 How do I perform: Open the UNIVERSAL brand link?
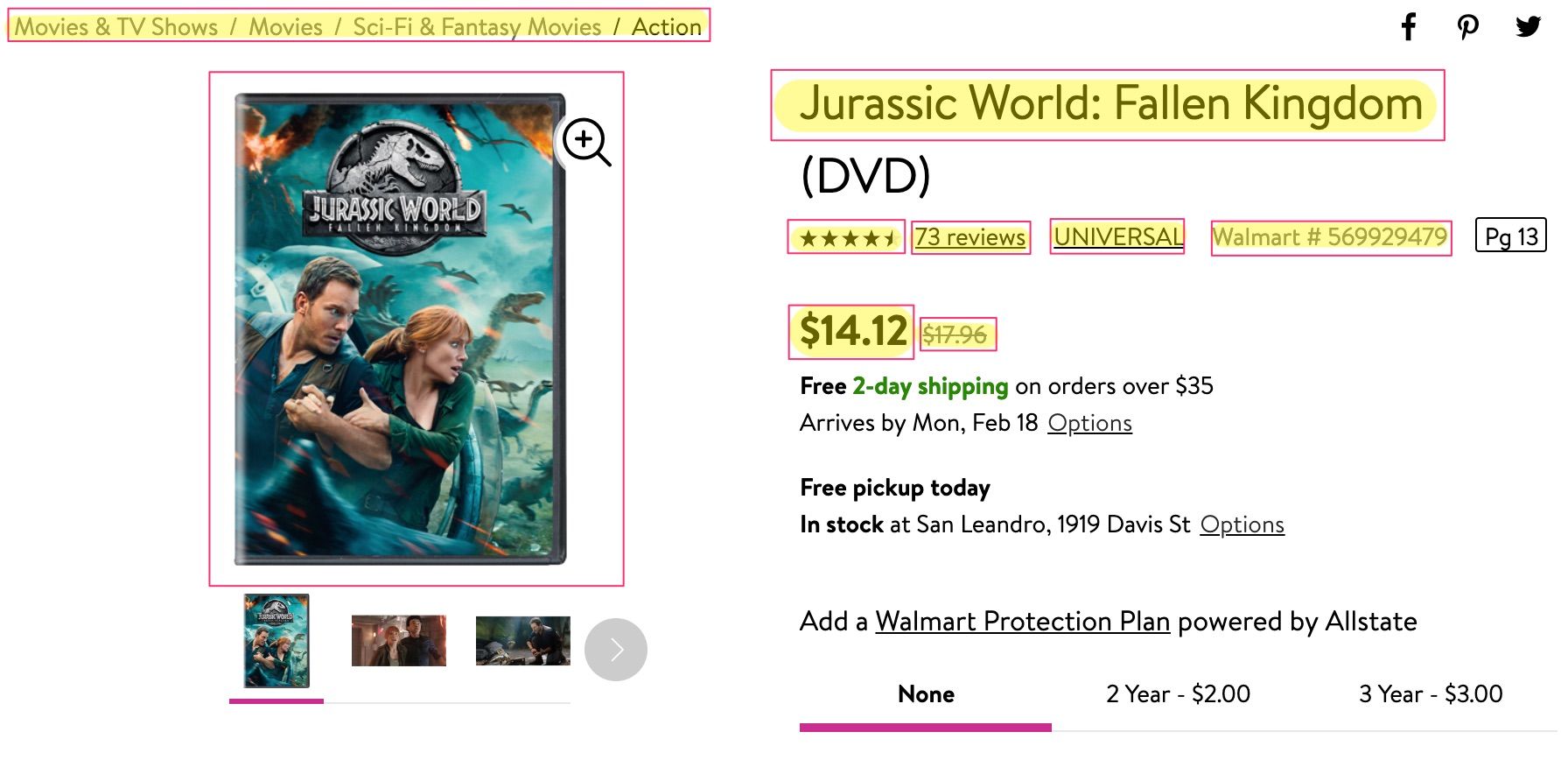(x=1118, y=236)
